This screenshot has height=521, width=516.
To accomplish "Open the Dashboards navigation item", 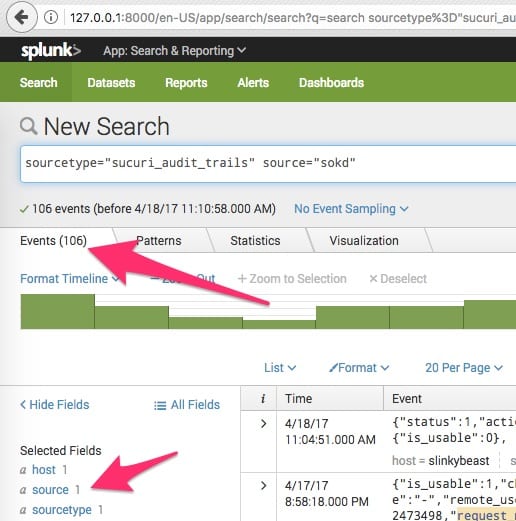I will (331, 83).
